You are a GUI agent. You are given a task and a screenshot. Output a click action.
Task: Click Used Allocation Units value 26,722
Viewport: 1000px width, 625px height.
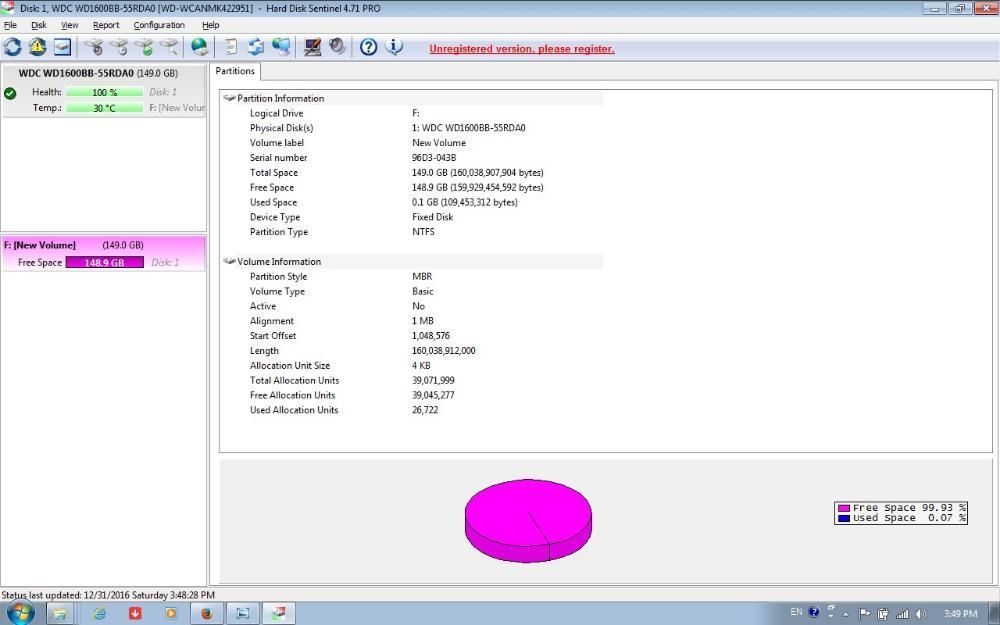click(425, 410)
